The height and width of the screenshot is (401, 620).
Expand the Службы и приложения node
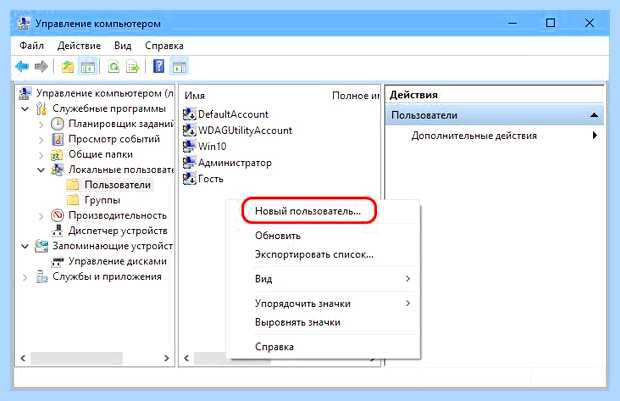25,277
